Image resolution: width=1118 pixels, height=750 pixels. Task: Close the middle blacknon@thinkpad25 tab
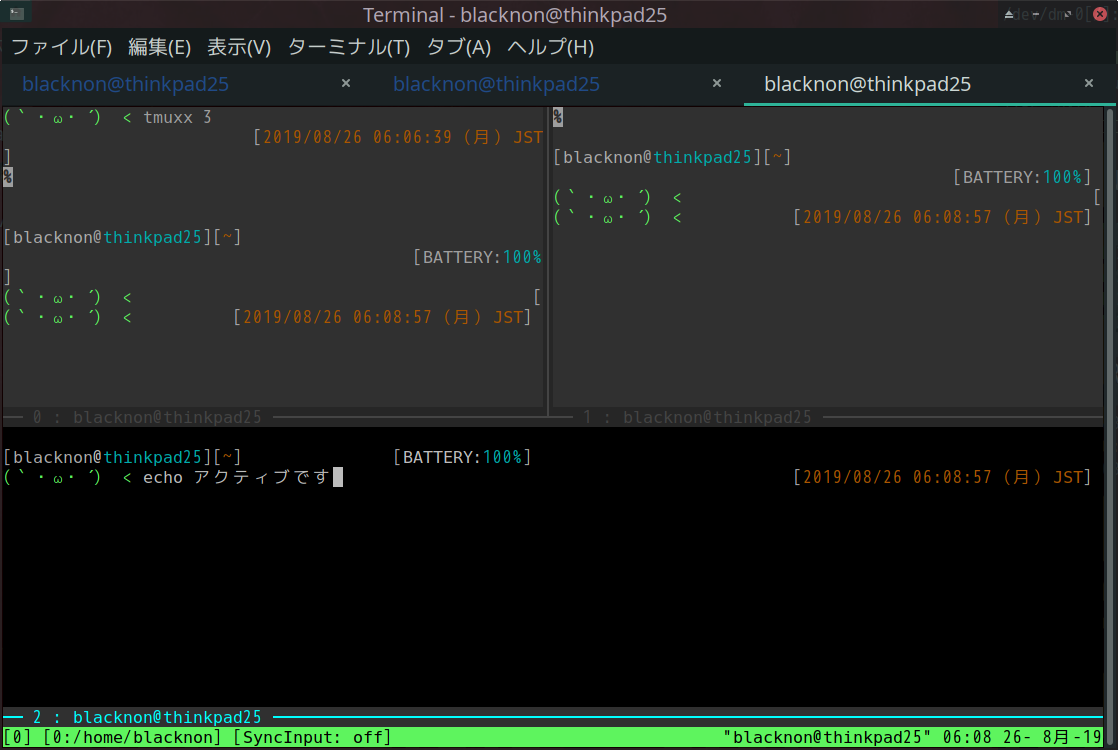coord(717,83)
